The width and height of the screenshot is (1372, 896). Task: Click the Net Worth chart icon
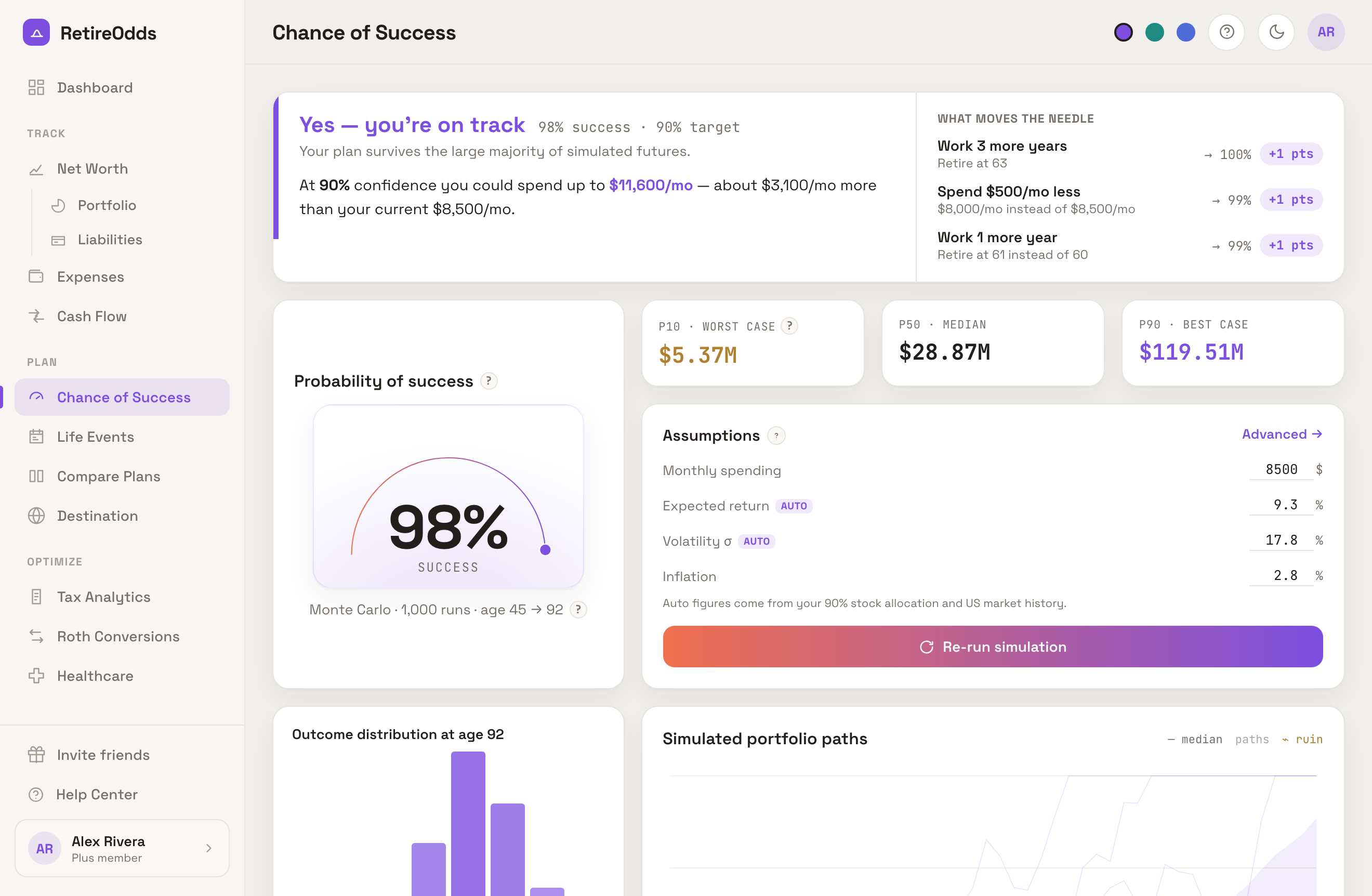pos(36,169)
